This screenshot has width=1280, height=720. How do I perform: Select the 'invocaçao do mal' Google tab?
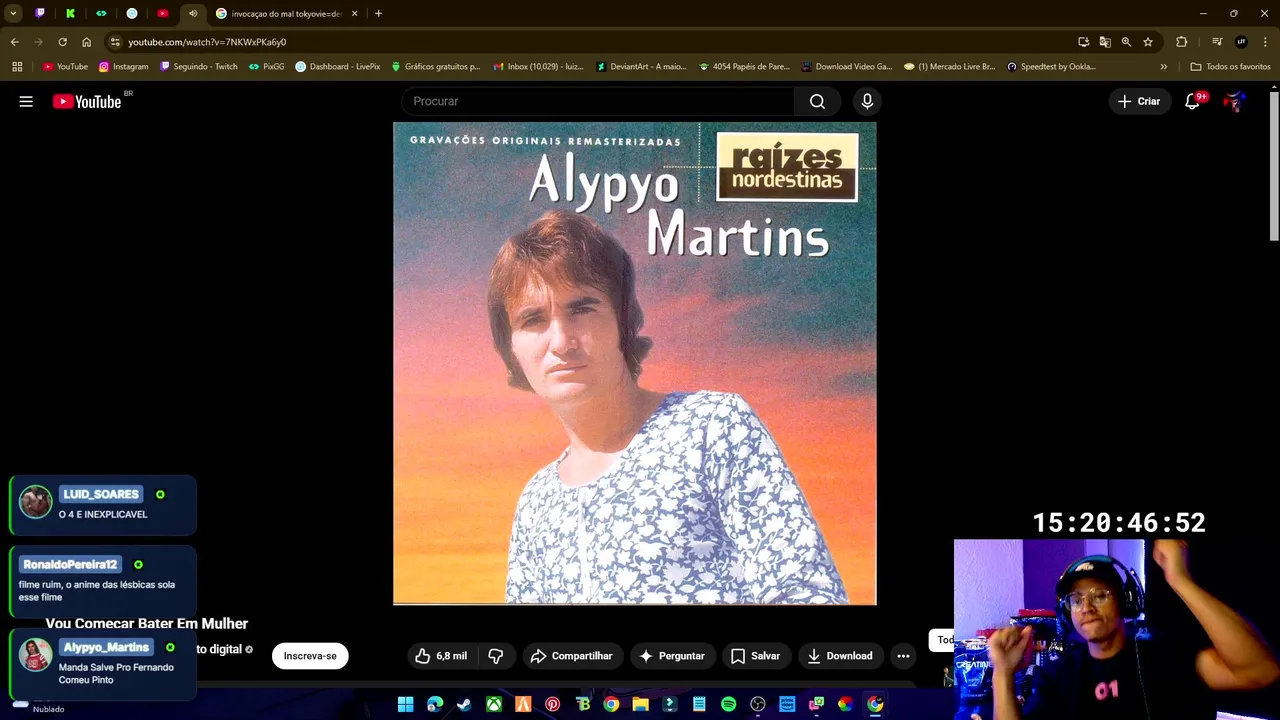(x=285, y=14)
